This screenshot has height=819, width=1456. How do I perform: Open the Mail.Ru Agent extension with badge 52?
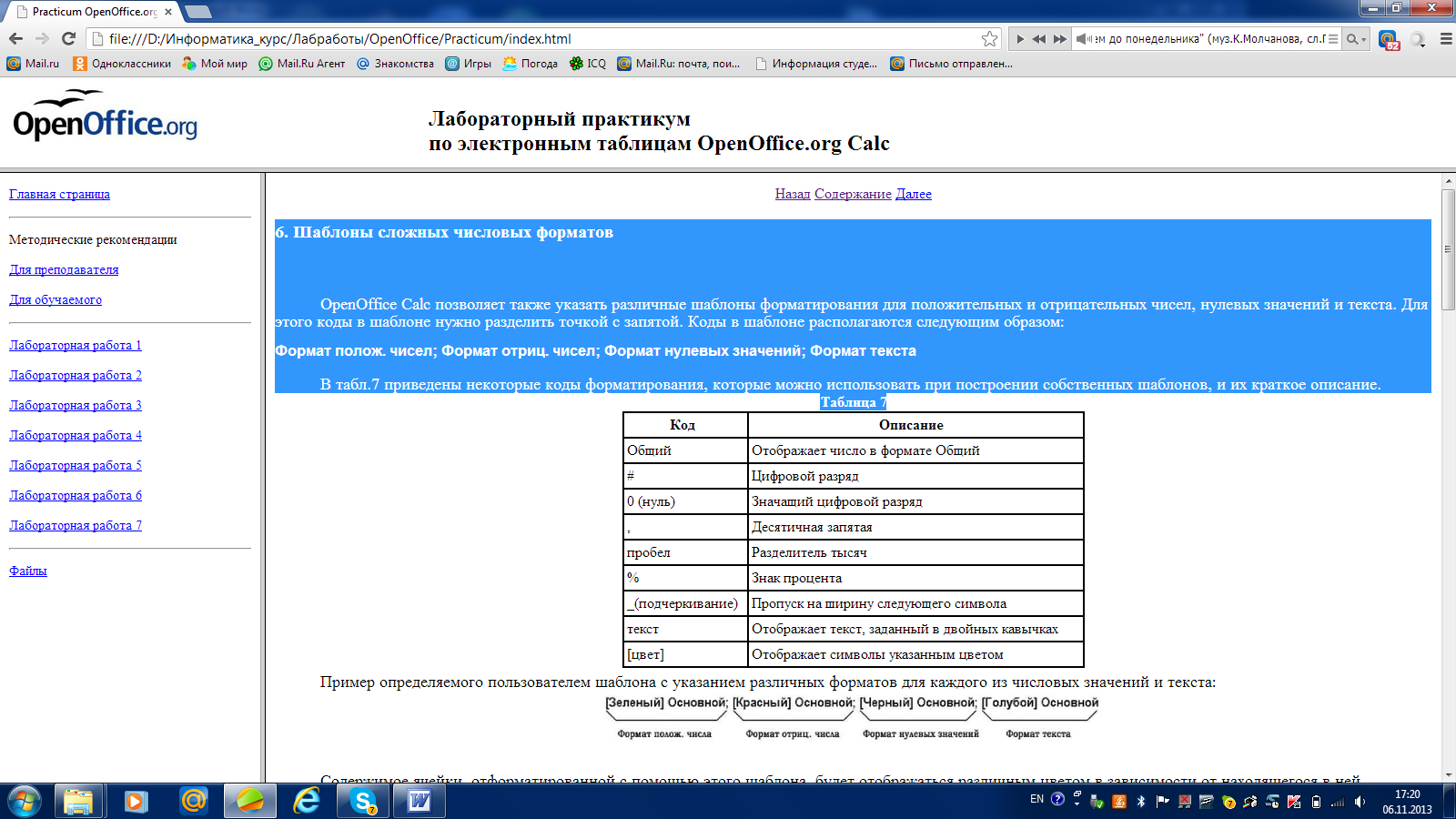pyautogui.click(x=1389, y=39)
